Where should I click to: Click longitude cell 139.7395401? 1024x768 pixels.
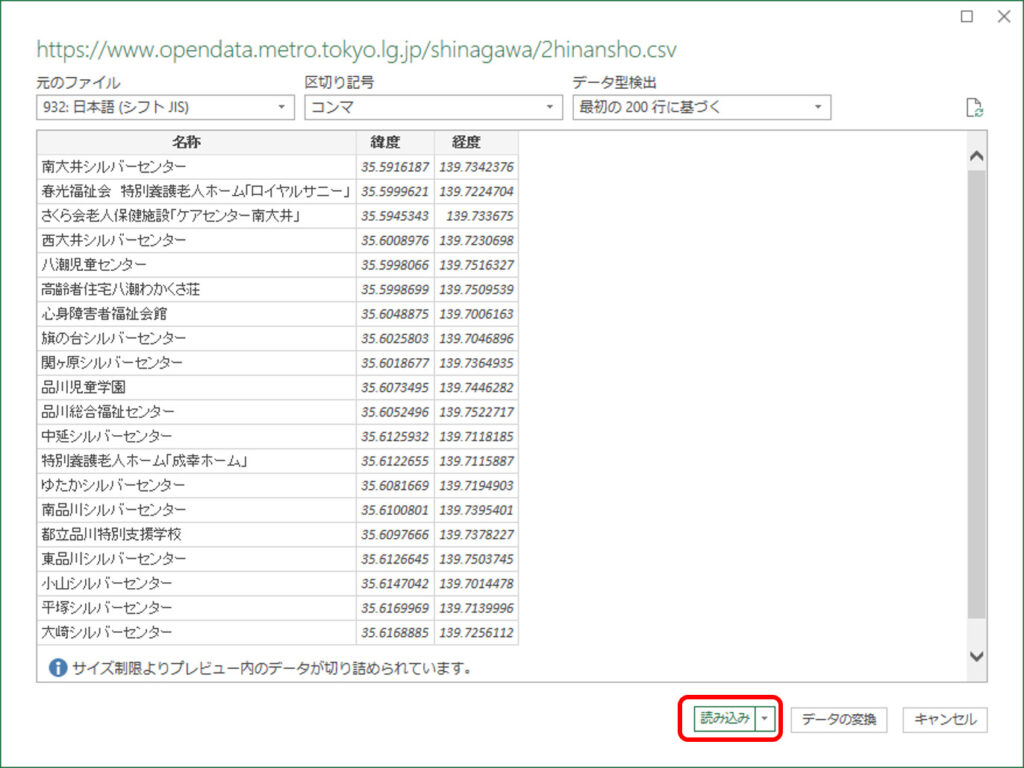coord(476,509)
